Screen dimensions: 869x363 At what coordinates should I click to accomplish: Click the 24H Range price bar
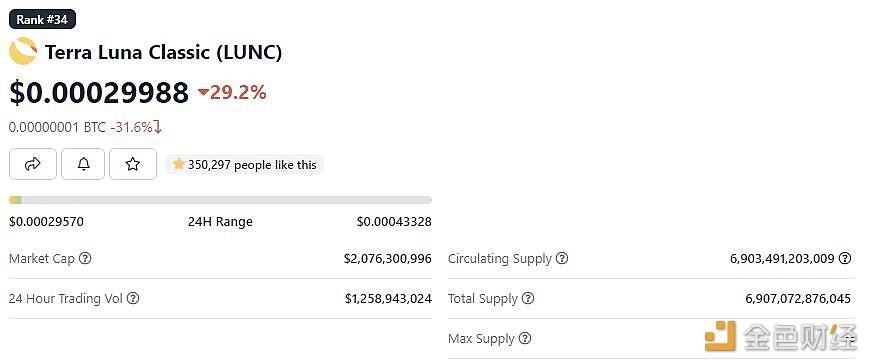point(221,200)
